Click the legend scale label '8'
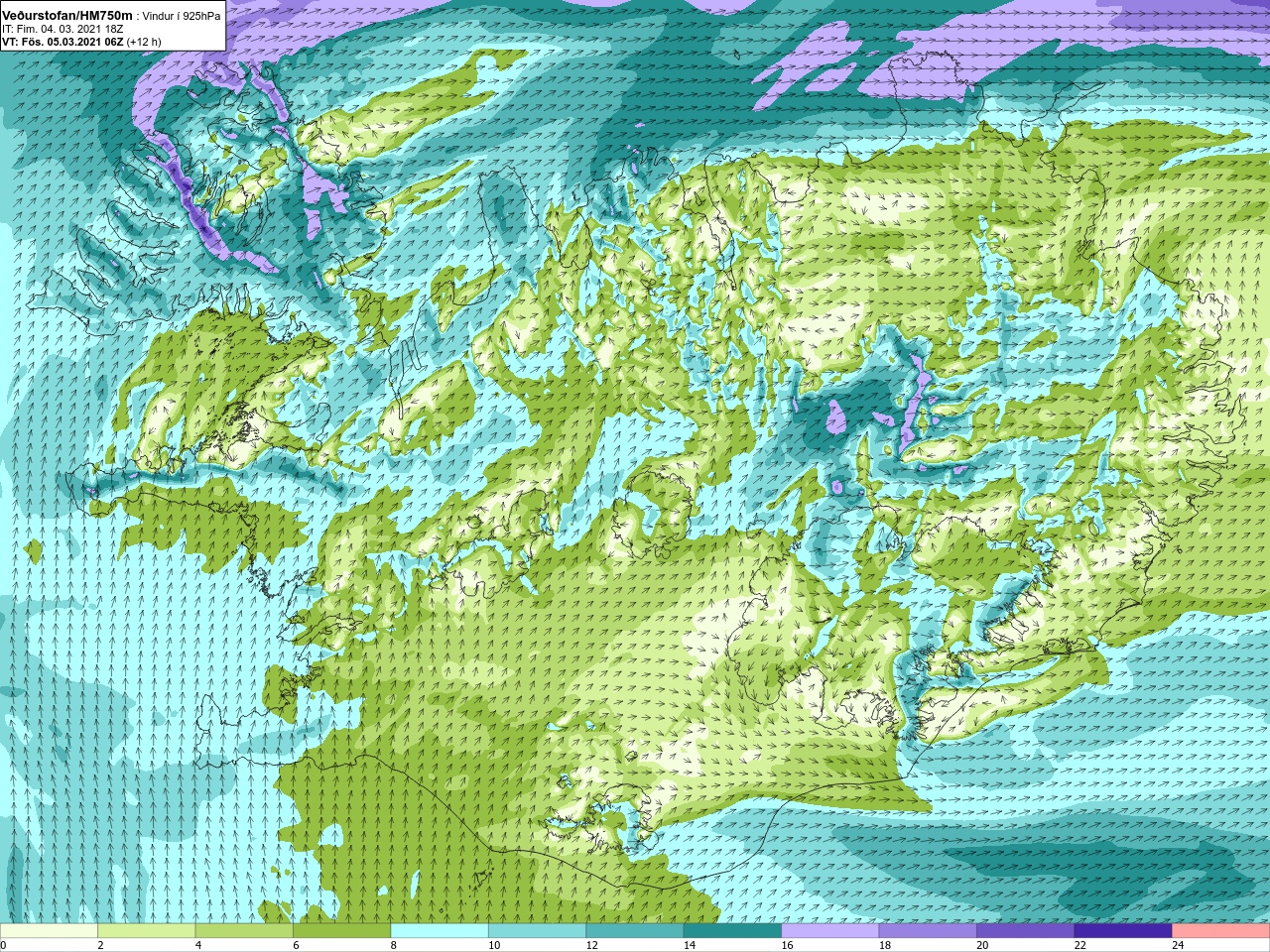Screen dimensions: 1270x952 point(394,945)
